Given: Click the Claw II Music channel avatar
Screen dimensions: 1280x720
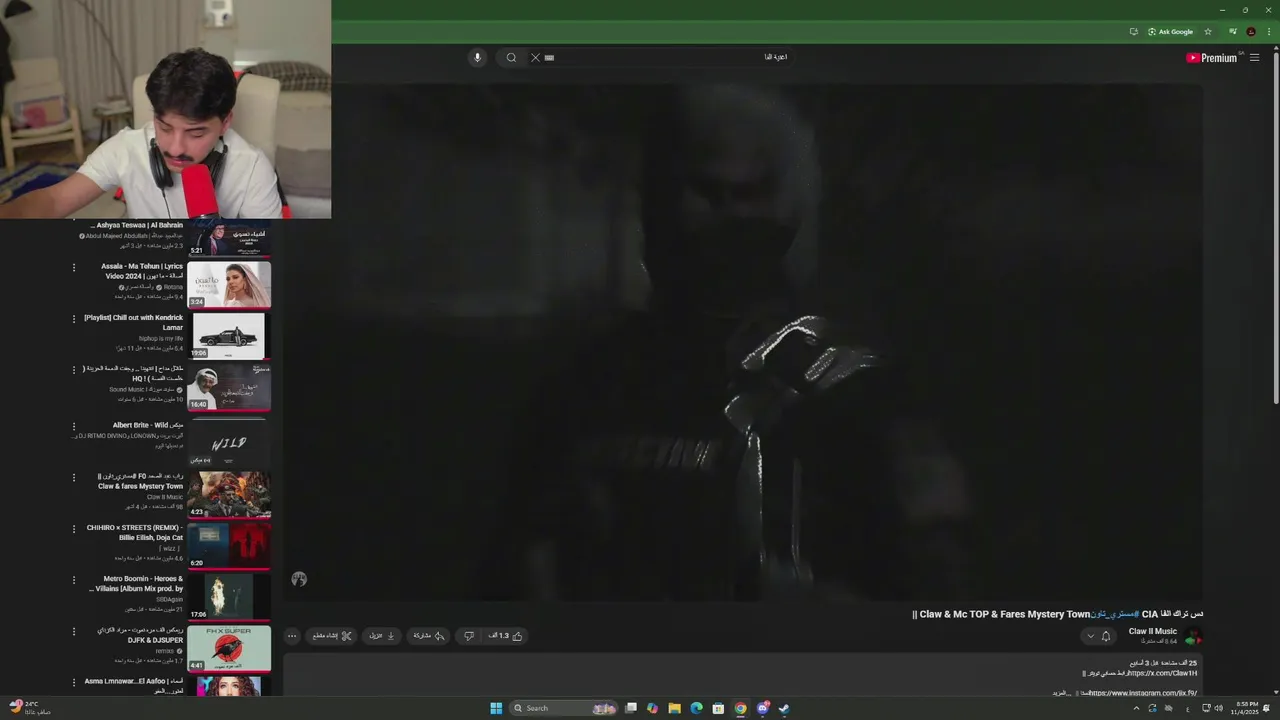Looking at the screenshot, I should tap(1193, 636).
